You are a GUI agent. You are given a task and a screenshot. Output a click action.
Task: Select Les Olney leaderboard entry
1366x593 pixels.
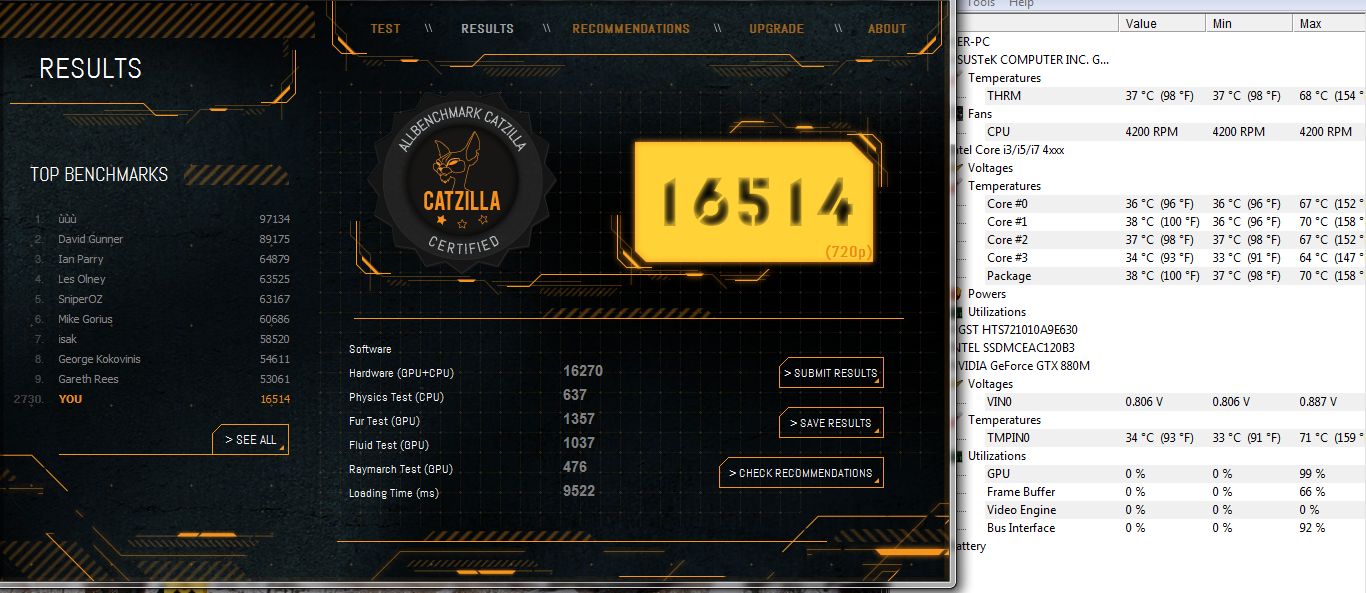(x=161, y=279)
